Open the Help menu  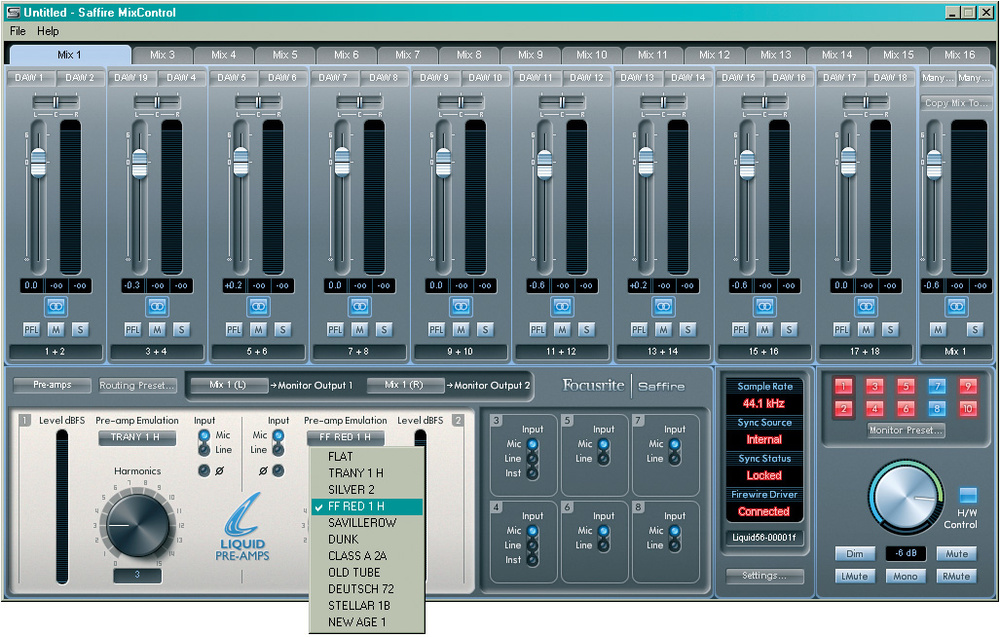coord(48,31)
